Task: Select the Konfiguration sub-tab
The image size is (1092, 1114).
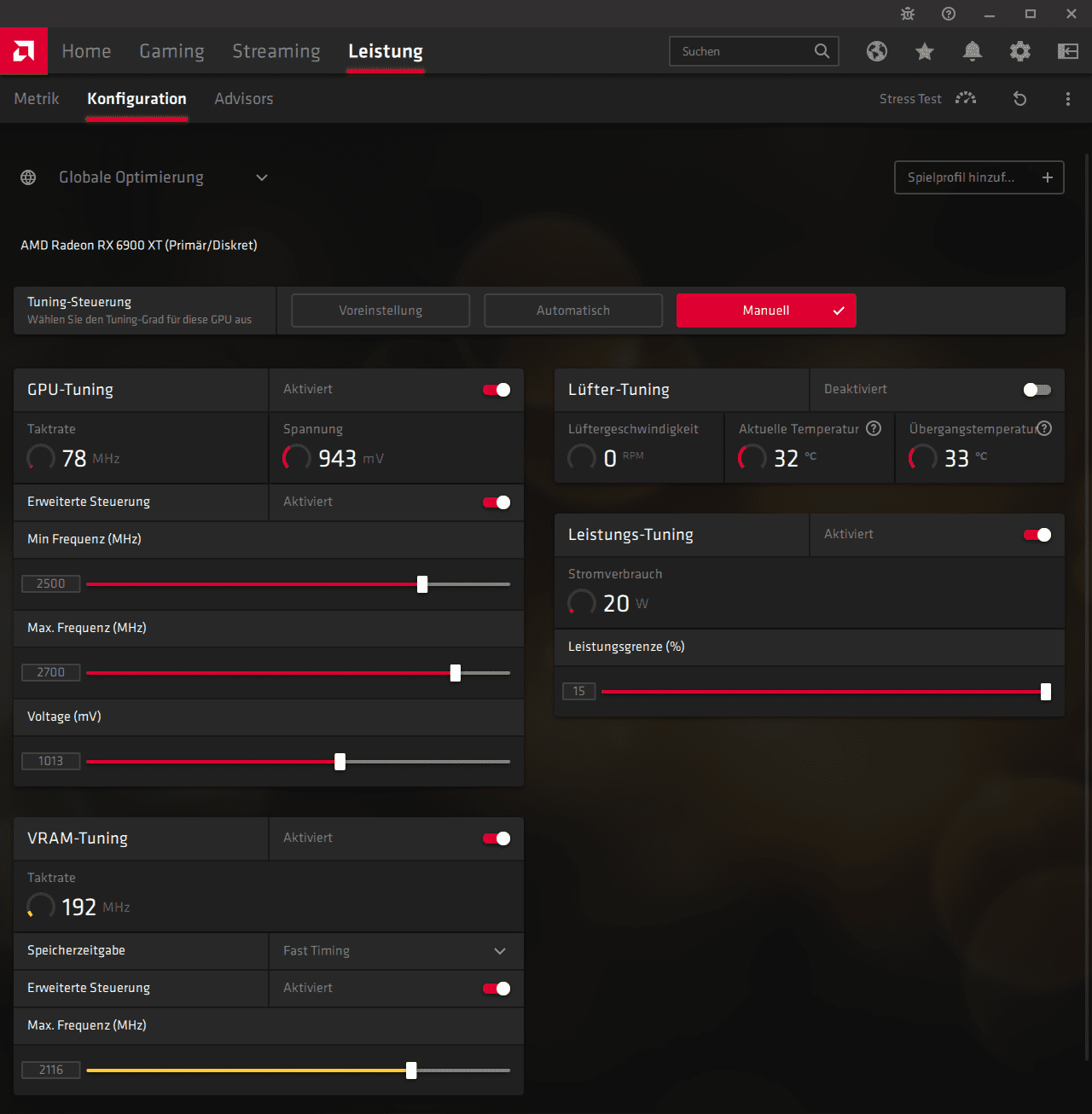Action: point(136,99)
